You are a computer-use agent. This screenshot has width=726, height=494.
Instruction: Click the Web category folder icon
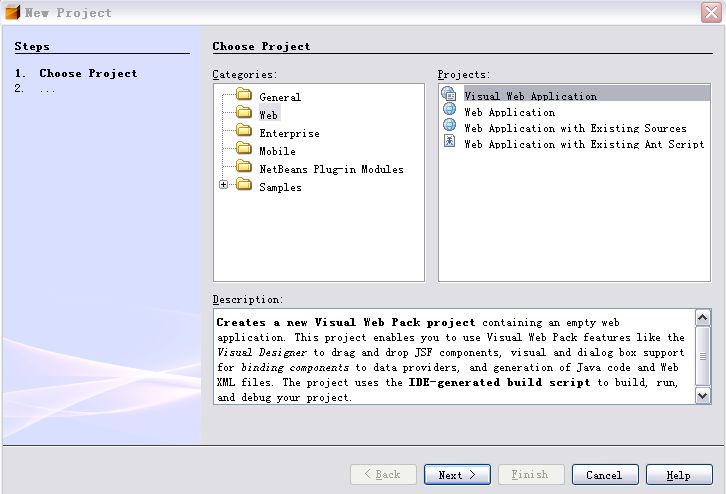(244, 112)
